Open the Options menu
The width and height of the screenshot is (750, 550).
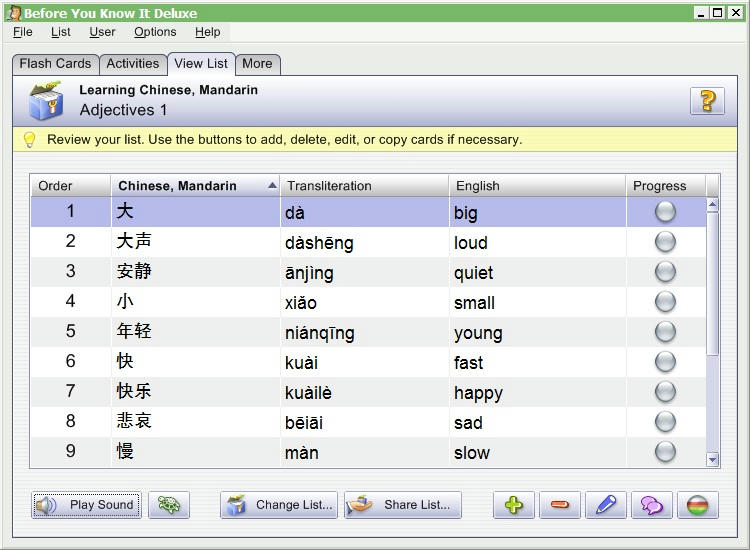pyautogui.click(x=155, y=32)
